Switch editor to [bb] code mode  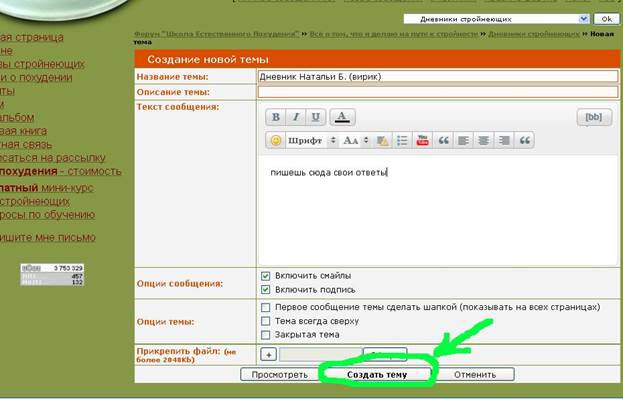tap(594, 117)
